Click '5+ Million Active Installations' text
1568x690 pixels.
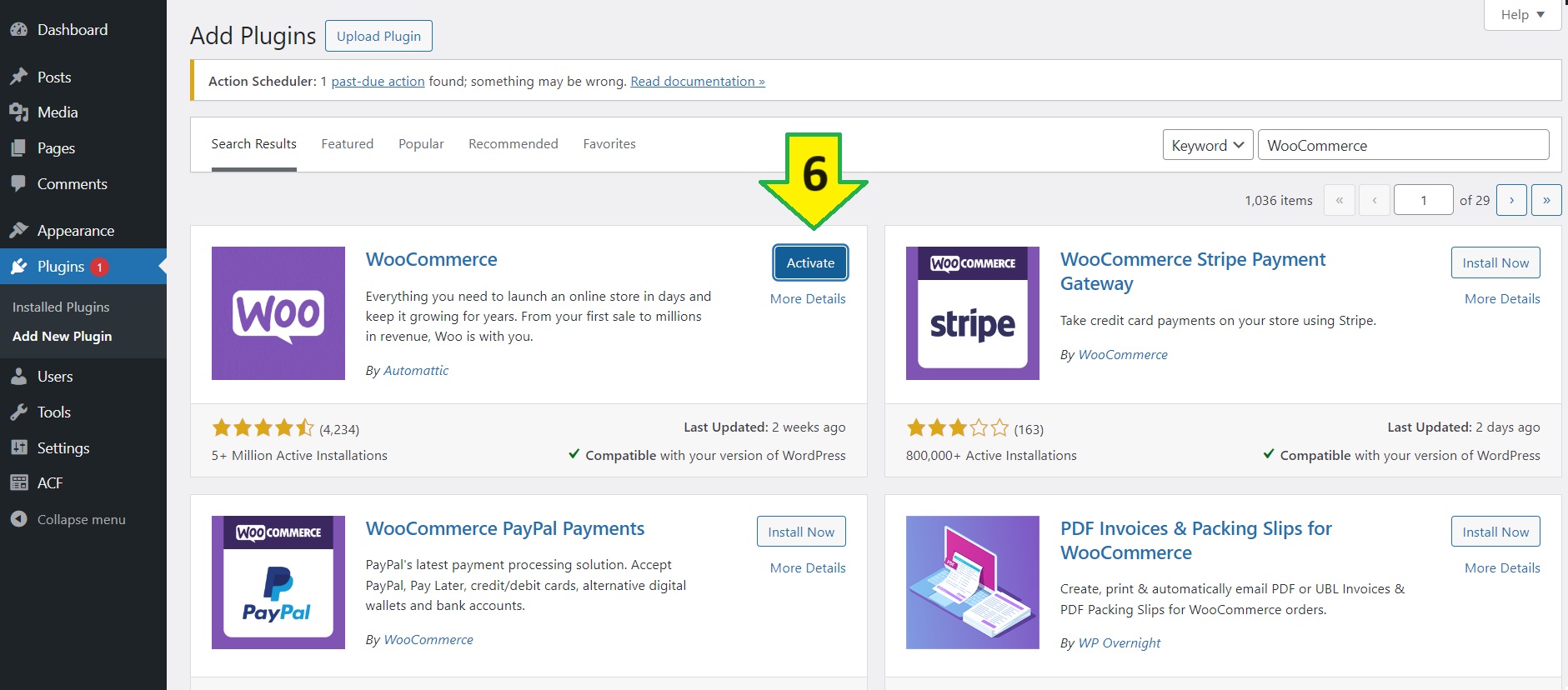299,455
